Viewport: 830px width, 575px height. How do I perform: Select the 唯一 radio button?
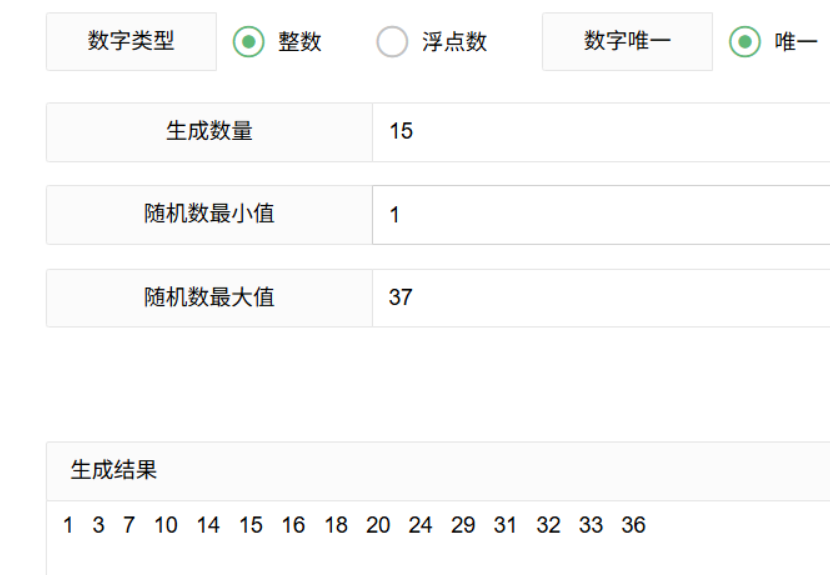tap(744, 41)
